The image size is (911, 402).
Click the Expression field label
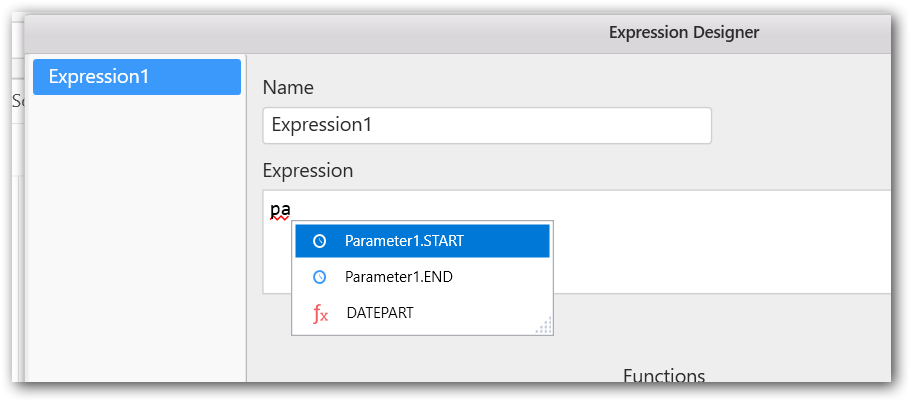pyautogui.click(x=308, y=170)
